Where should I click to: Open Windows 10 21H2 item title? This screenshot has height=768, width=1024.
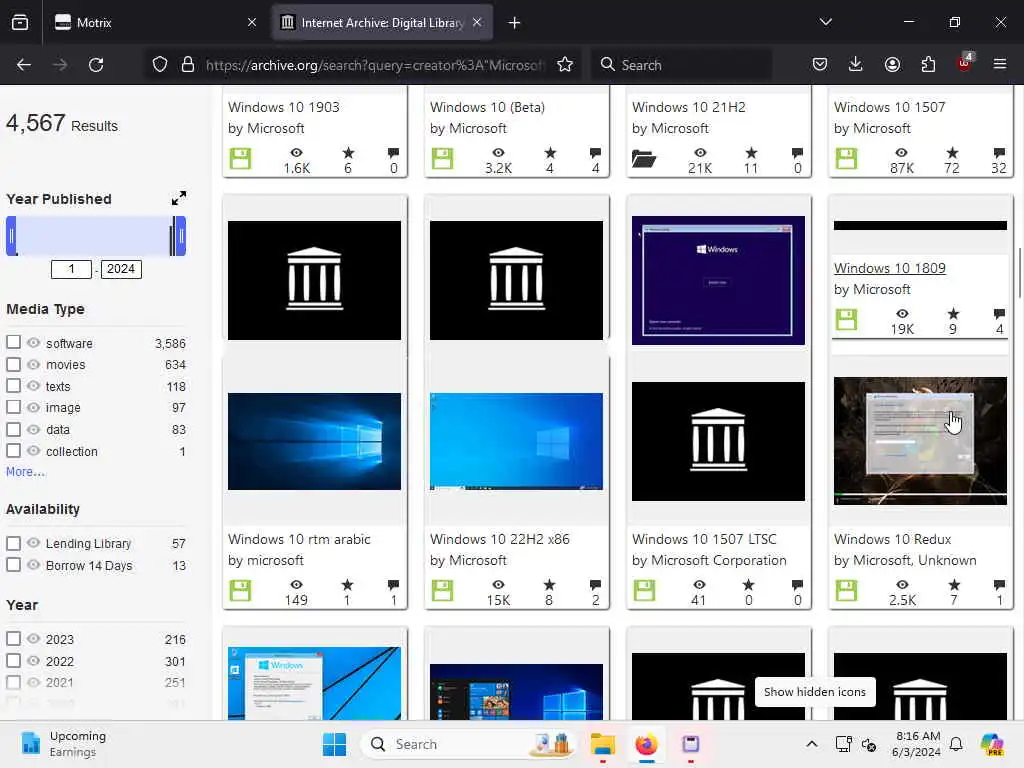coord(688,106)
